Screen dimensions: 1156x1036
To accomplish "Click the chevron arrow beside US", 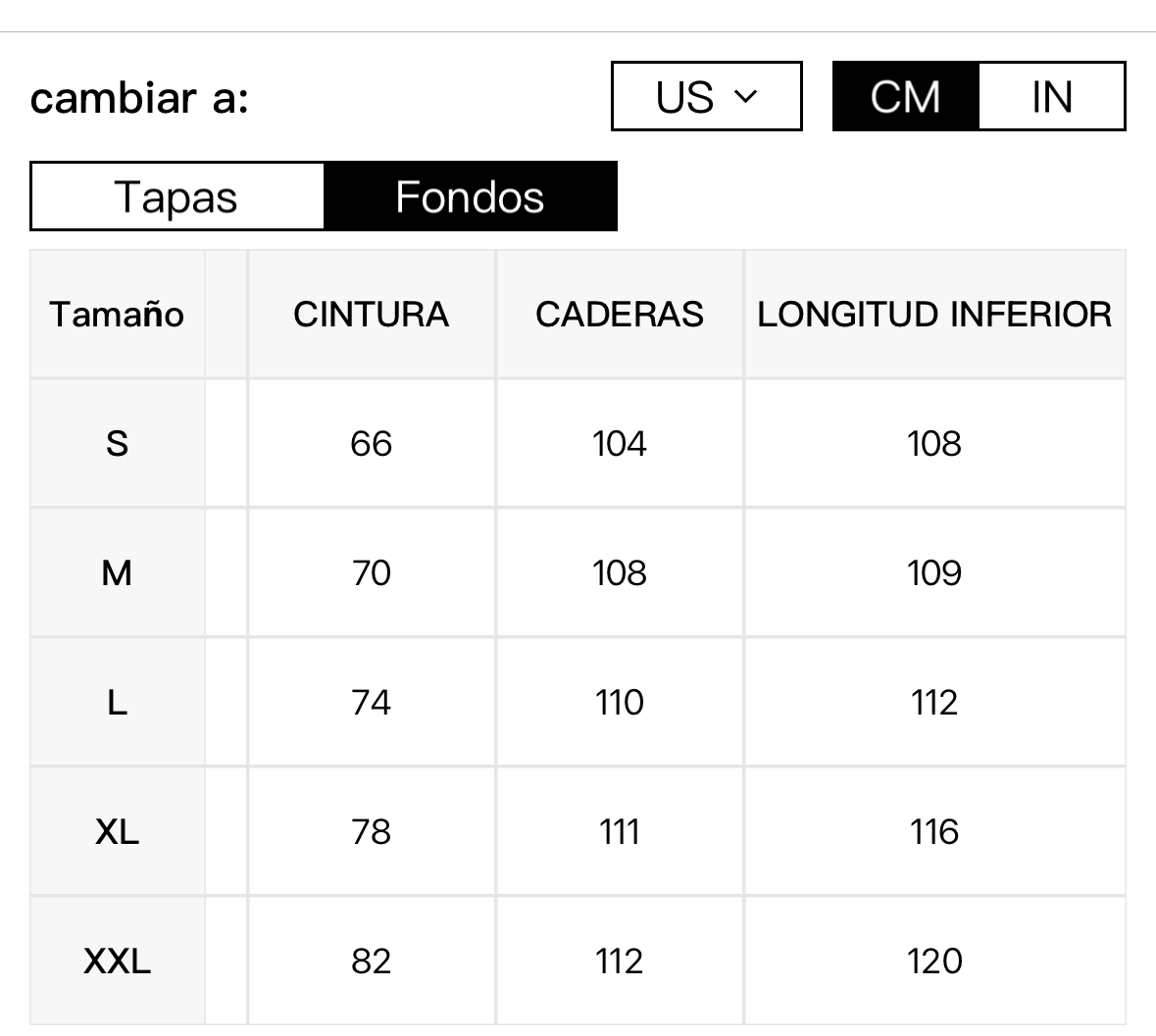I will [746, 97].
